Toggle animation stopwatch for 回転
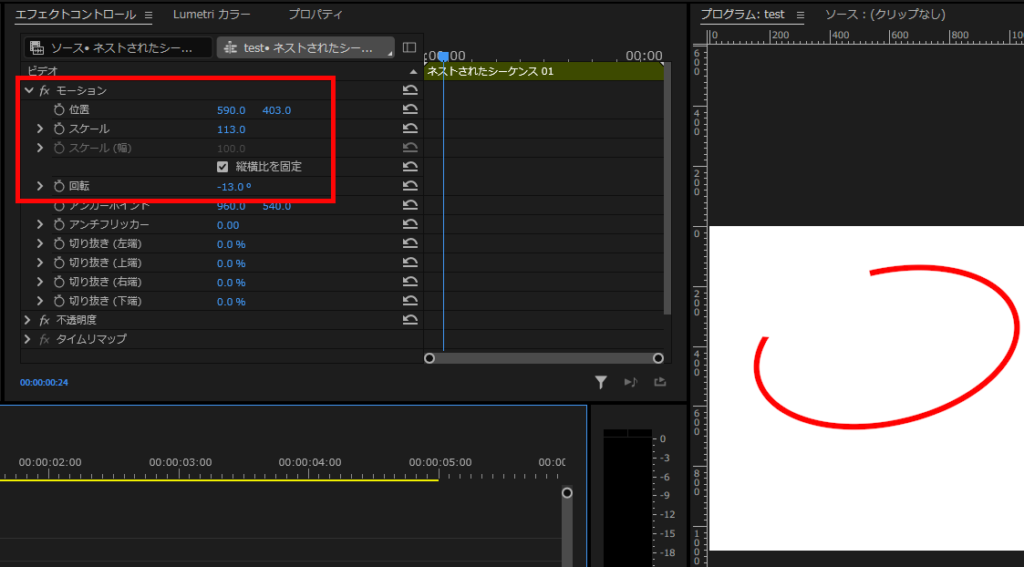 click(x=59, y=186)
